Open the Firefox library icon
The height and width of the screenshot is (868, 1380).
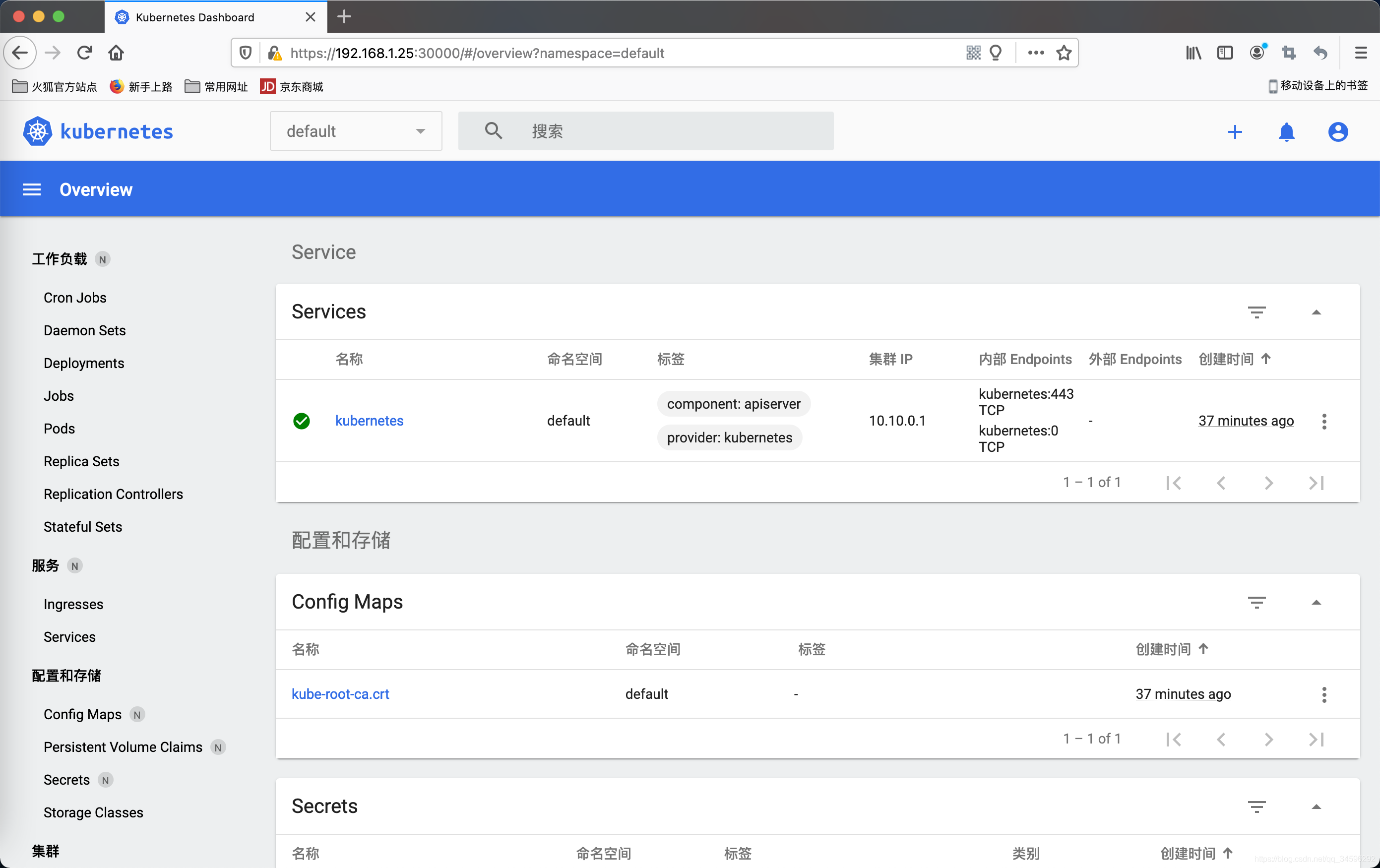click(x=1193, y=53)
